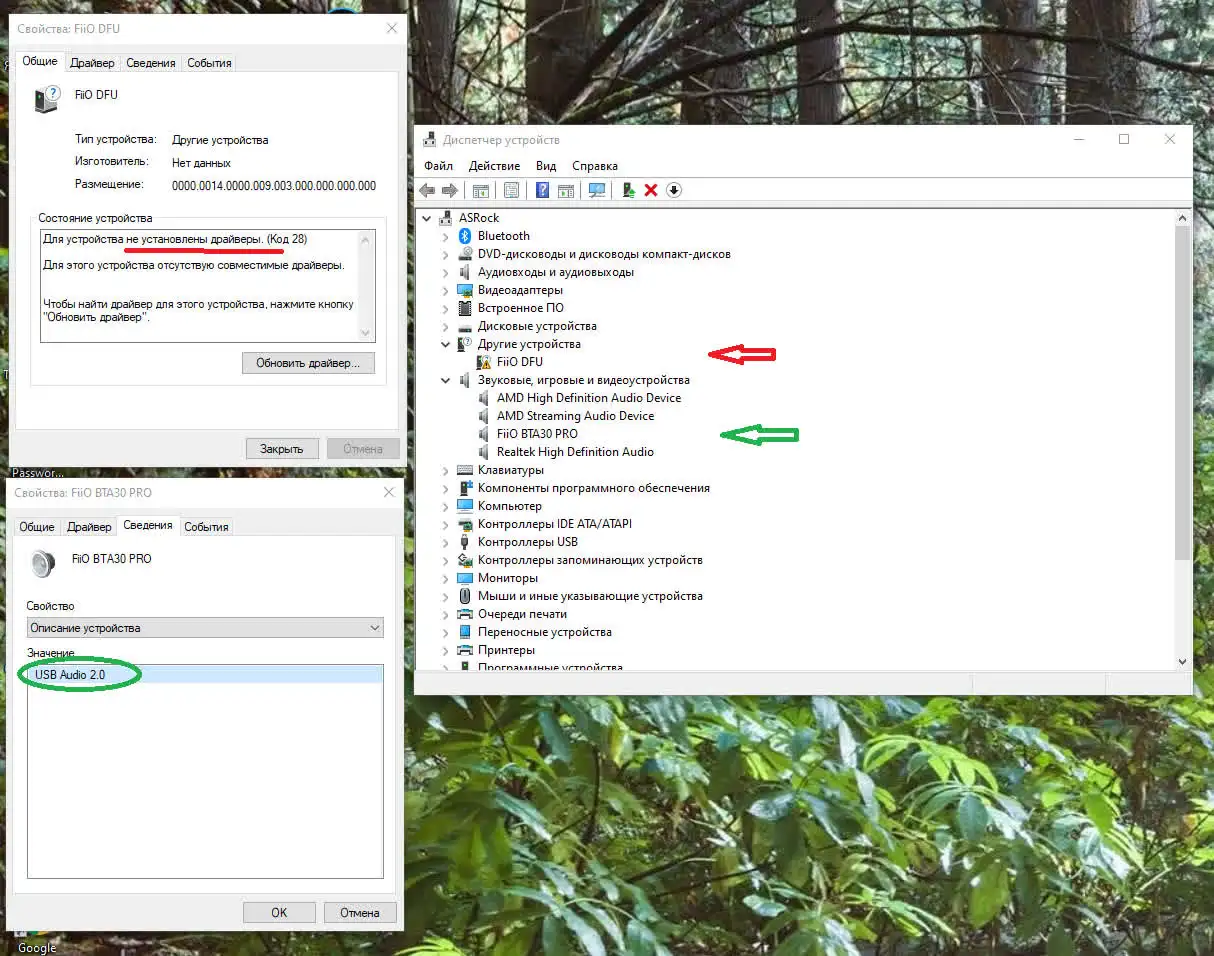Collapse Звуковые, игровые и видеоустройства category

coord(446,380)
